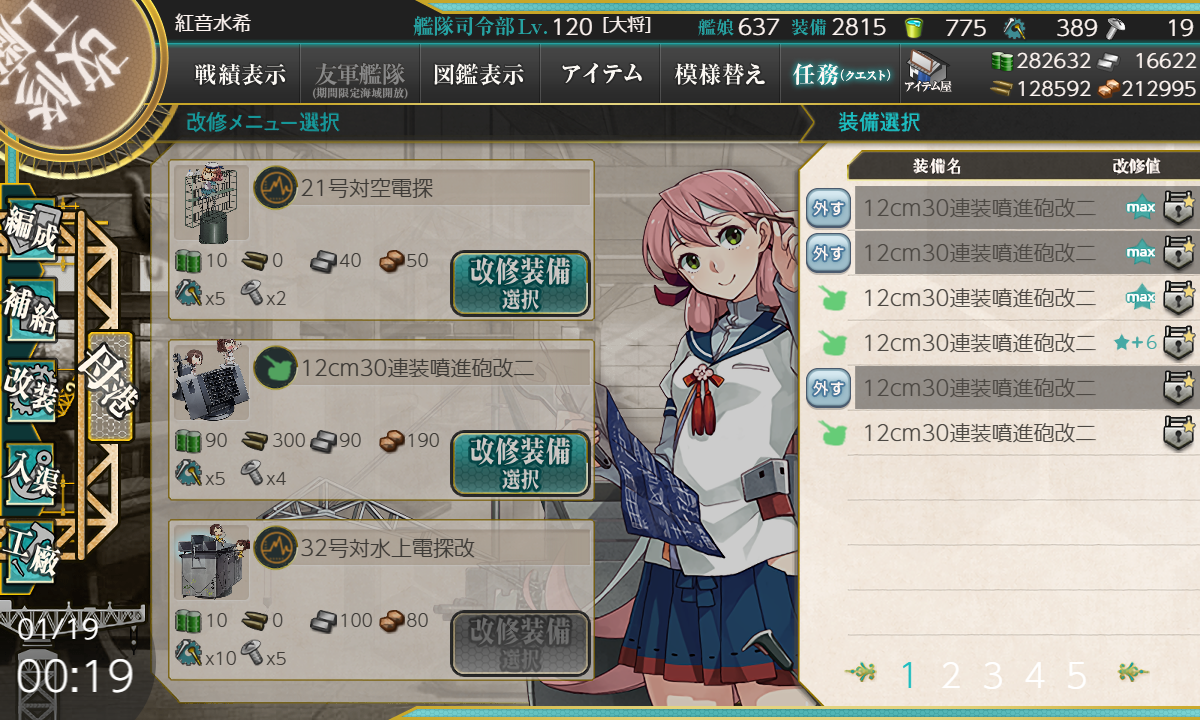Open the 戦績表示 menu
Screen dimensions: 1200x720
[240, 74]
